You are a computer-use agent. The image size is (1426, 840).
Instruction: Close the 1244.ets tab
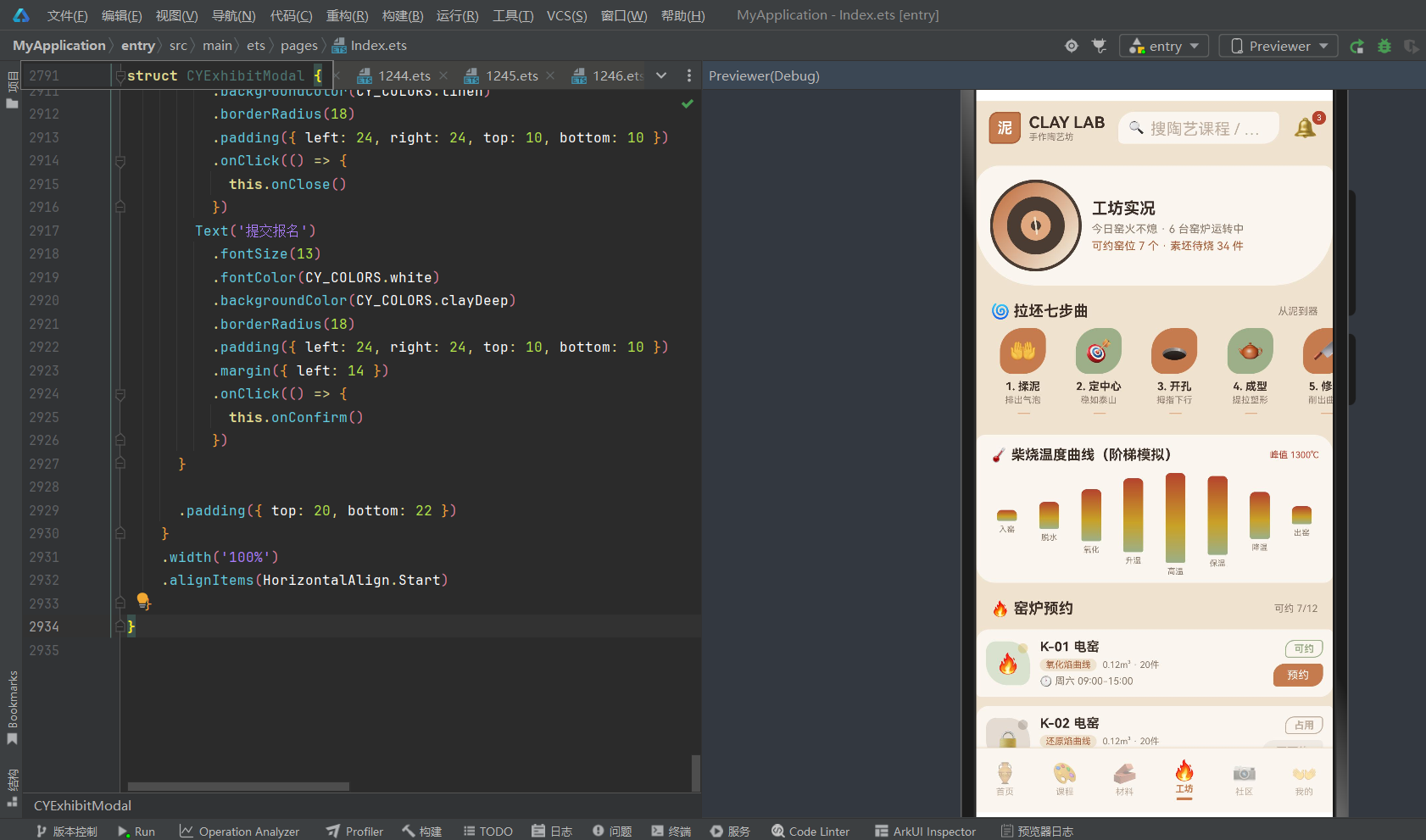[x=443, y=75]
